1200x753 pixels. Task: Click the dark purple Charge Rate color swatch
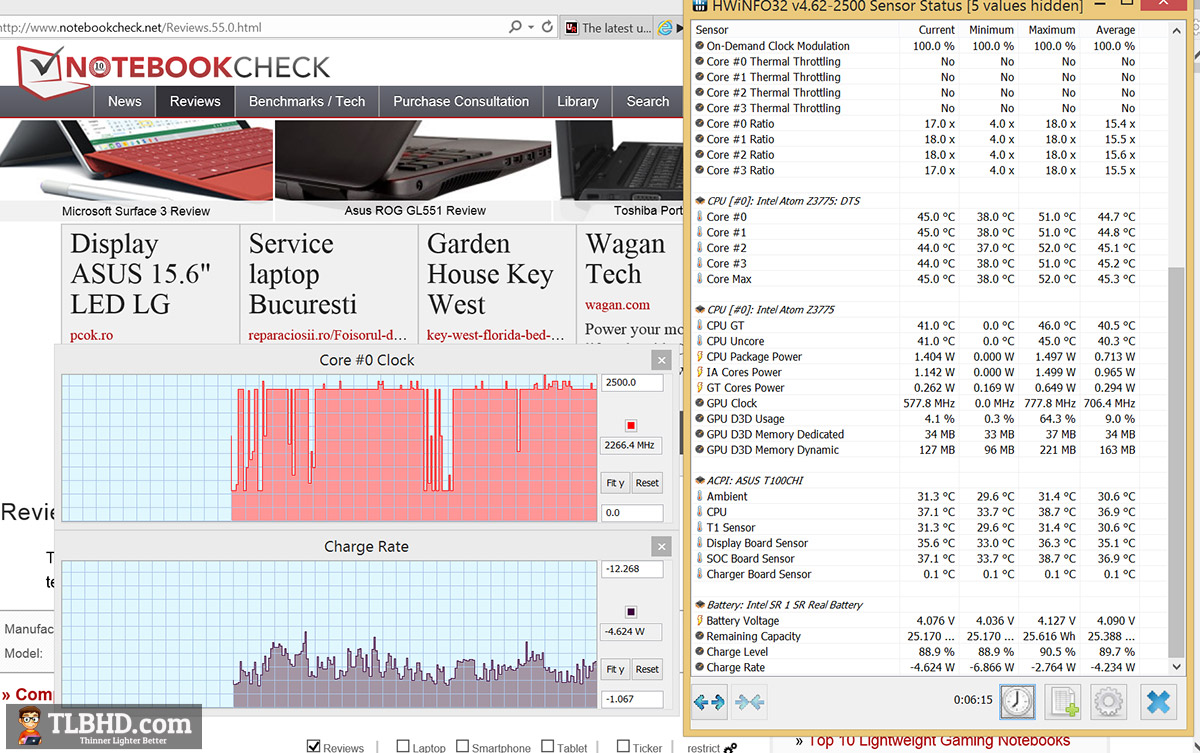[x=631, y=611]
